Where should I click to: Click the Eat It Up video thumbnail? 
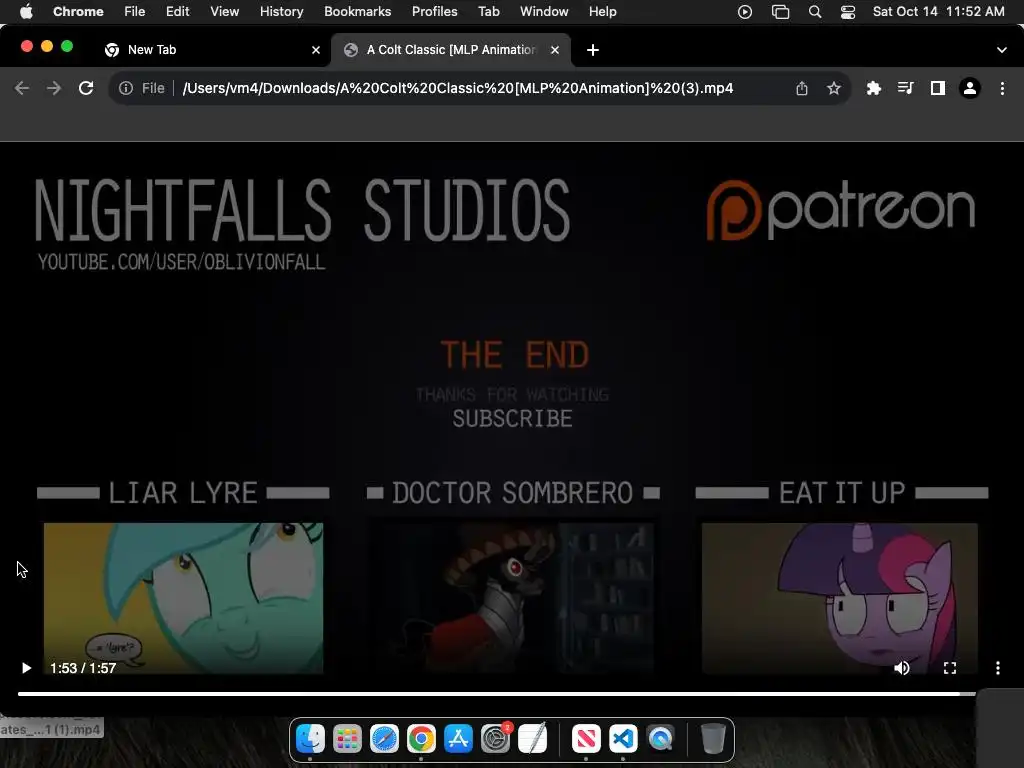(x=840, y=598)
